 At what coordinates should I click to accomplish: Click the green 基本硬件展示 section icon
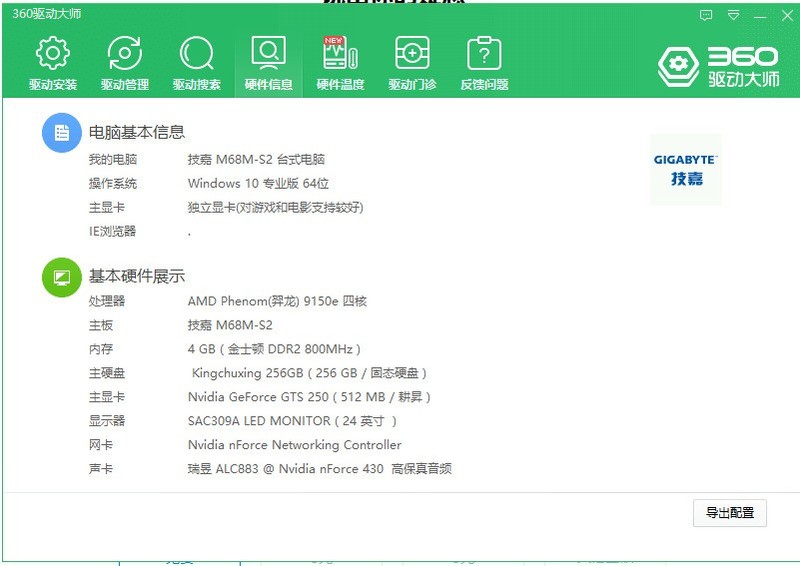click(x=62, y=277)
